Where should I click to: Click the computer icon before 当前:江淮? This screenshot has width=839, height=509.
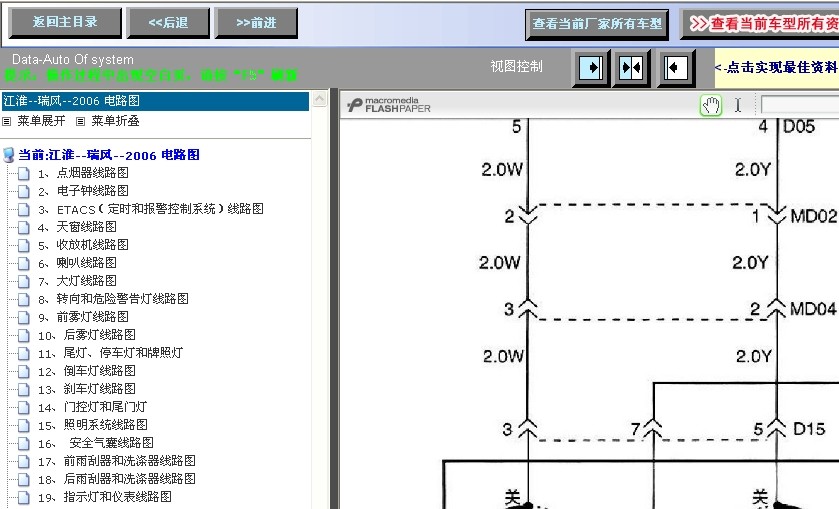(x=9, y=155)
